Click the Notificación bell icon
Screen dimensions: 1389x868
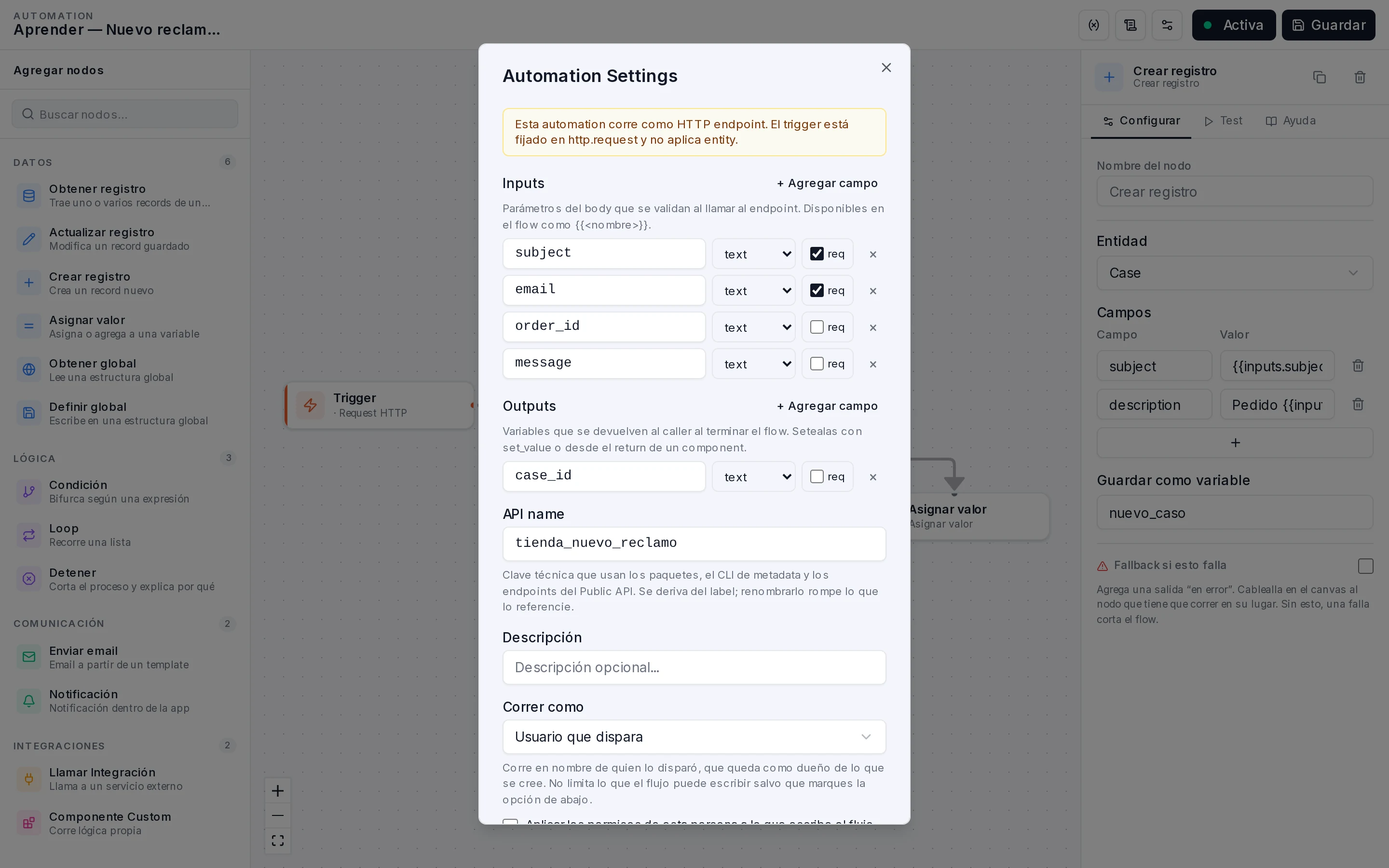pos(29,700)
